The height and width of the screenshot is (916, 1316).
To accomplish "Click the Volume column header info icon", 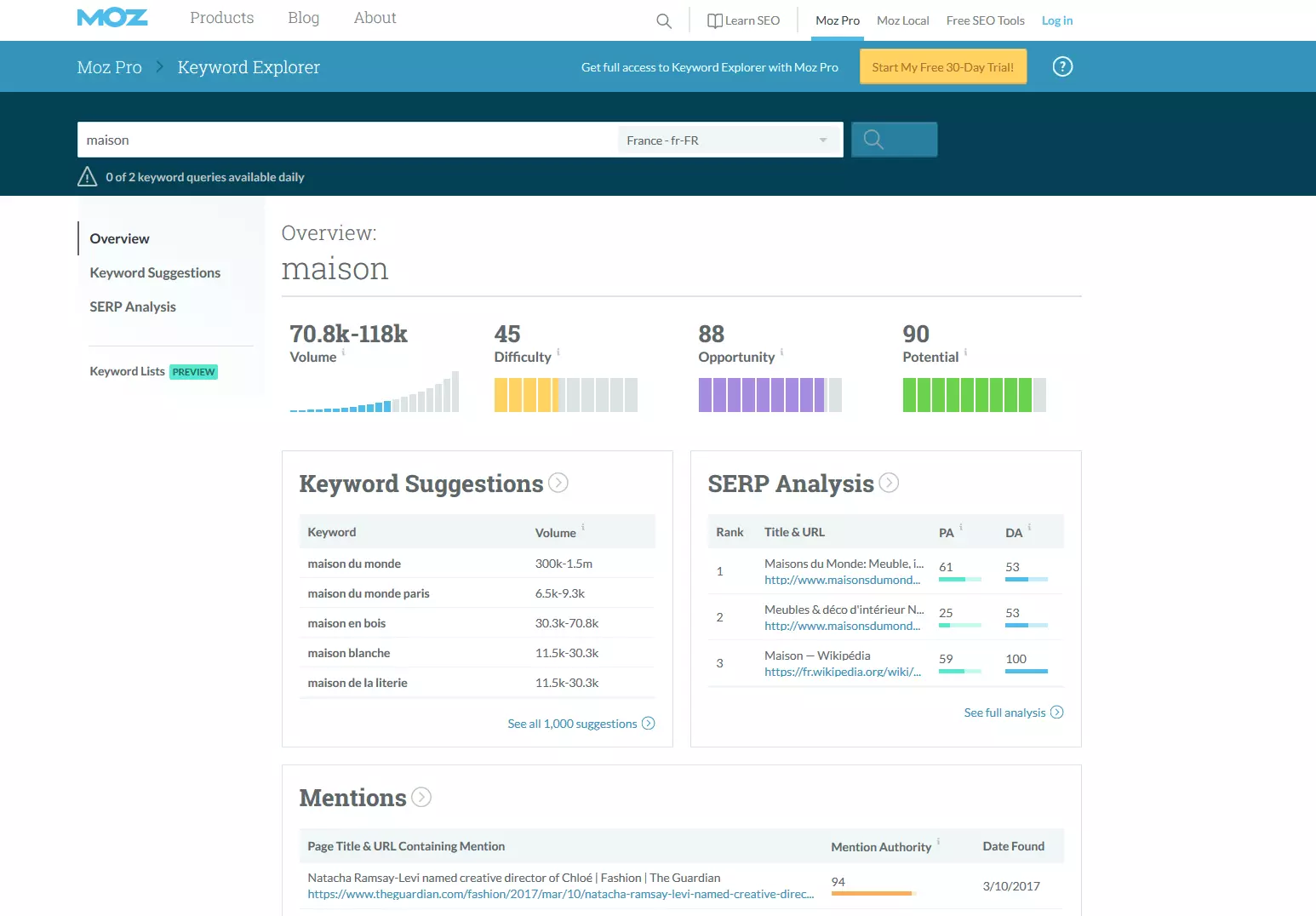I will coord(582,527).
